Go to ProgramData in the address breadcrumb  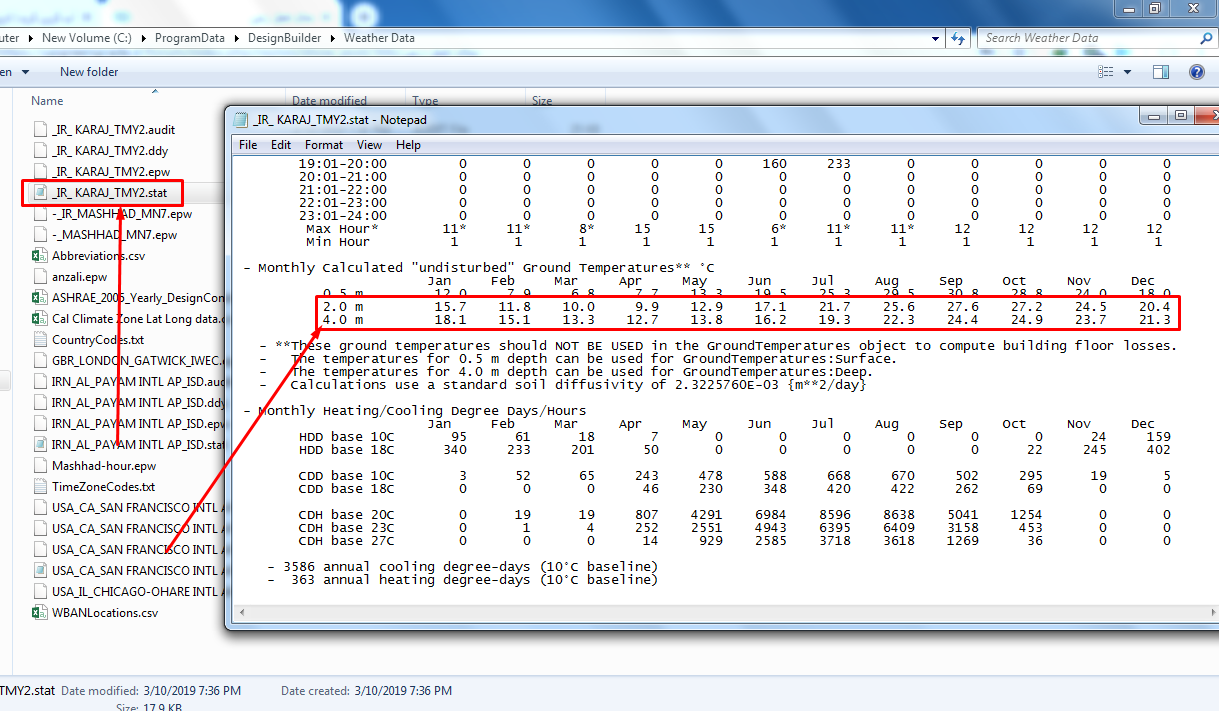pos(192,38)
